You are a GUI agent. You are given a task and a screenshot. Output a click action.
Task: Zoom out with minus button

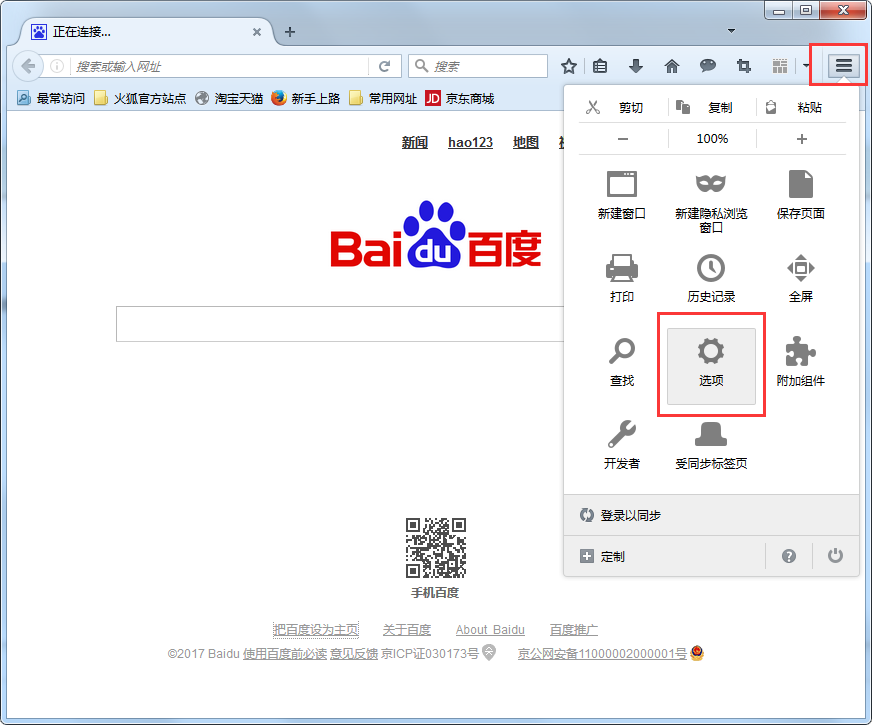tap(623, 139)
